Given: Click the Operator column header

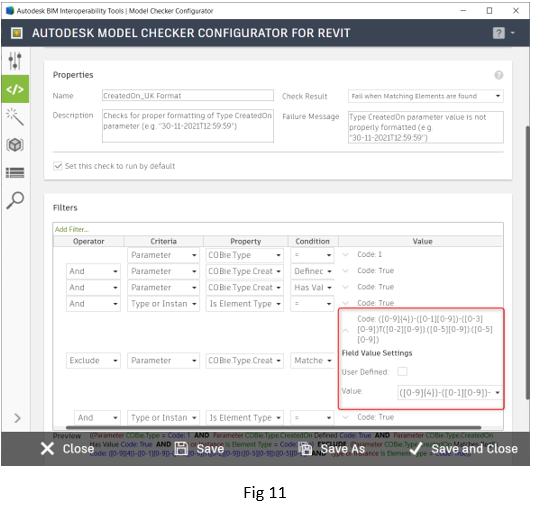Looking at the screenshot, I should coord(89,241).
